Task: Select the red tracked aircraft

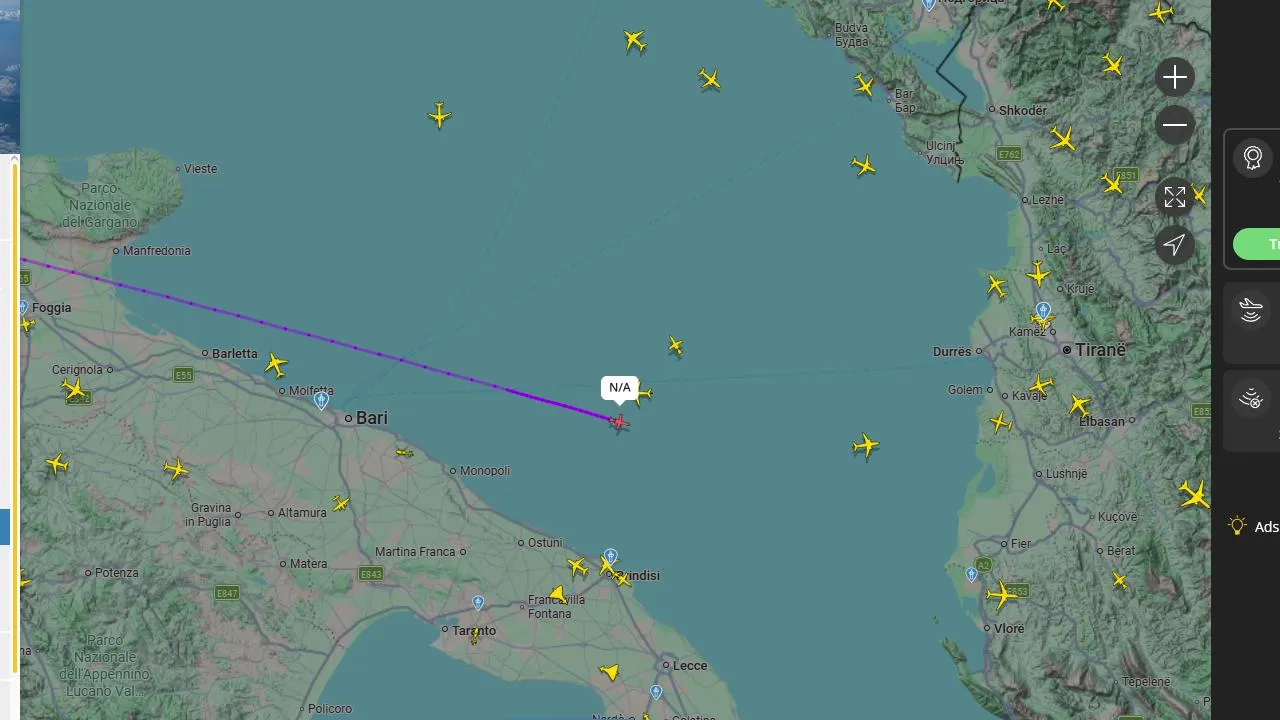Action: (619, 423)
